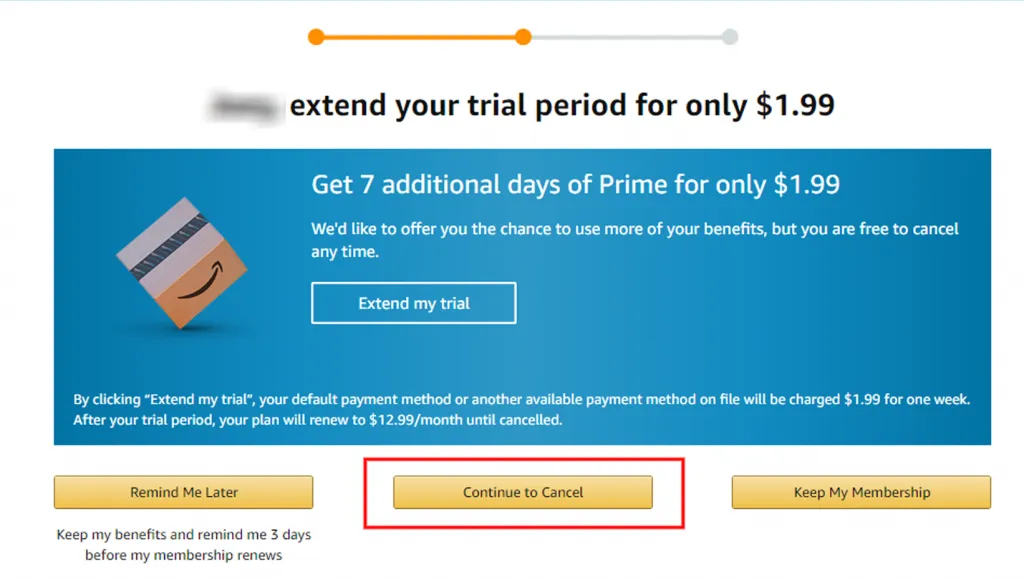
Task: Click the first orange progress step dot
Action: (316, 37)
